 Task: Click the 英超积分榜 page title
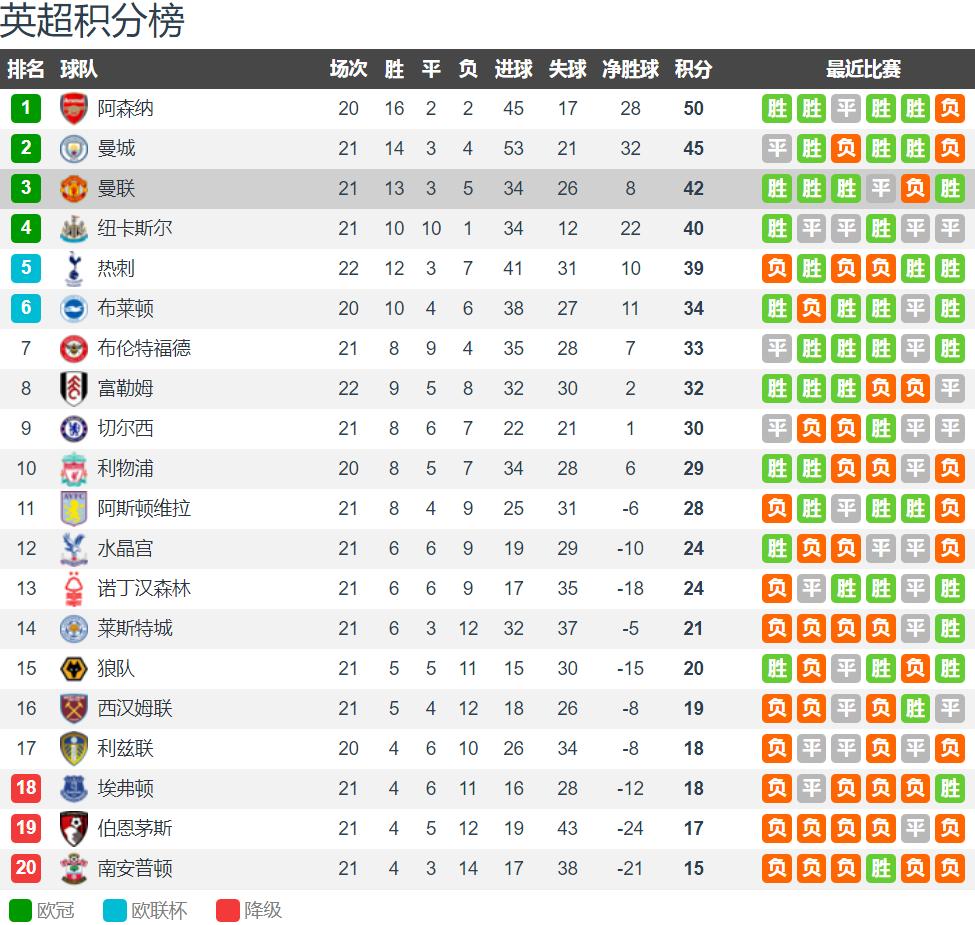[x=92, y=22]
